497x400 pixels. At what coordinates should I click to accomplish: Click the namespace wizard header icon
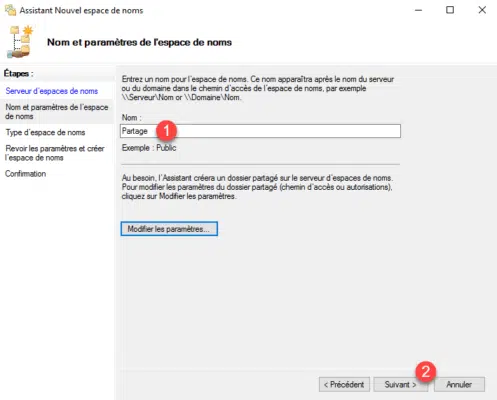(20, 42)
